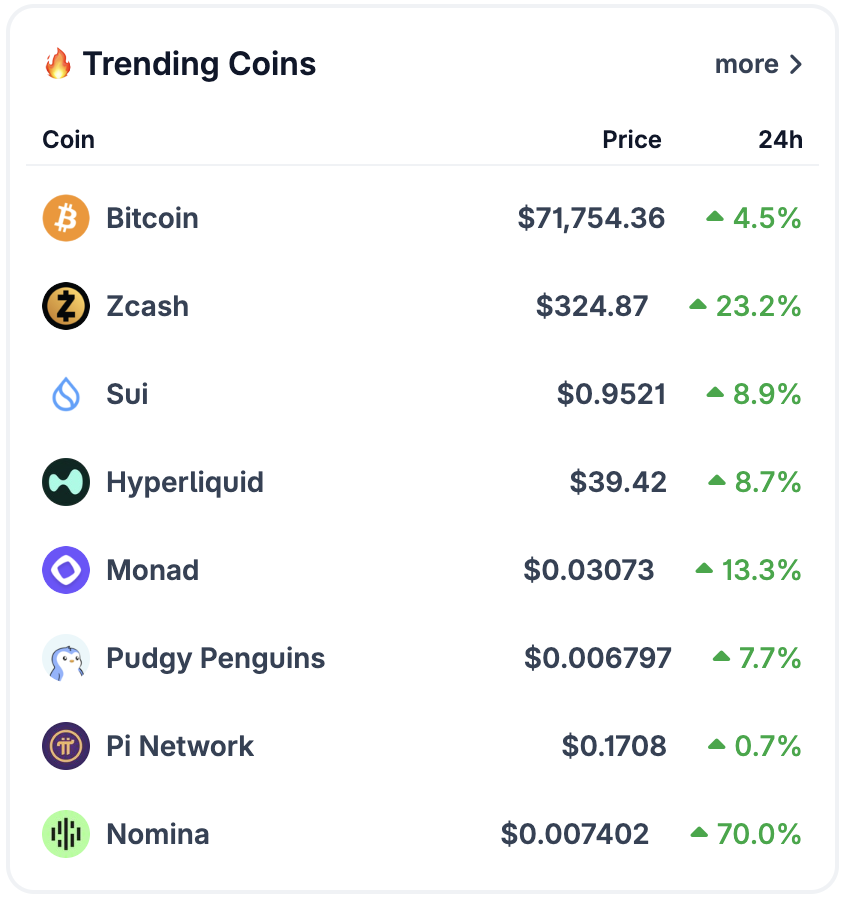Click the Hyperliquid coin logo icon

tap(66, 482)
